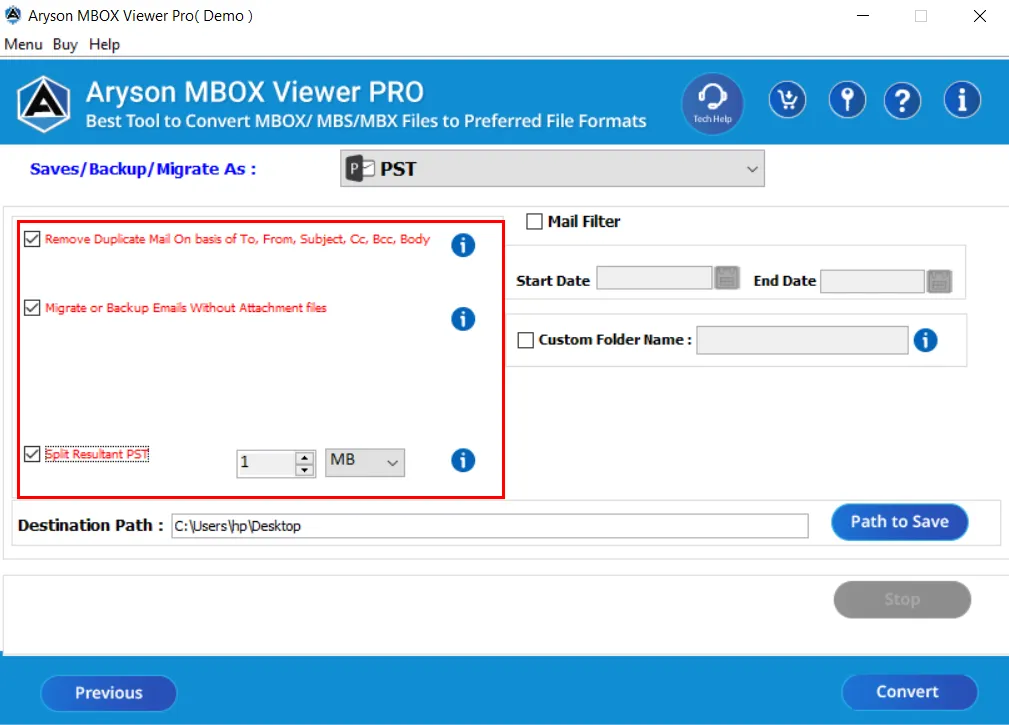Viewport: 1009px width, 725px height.
Task: Open the About info icon in header
Action: pos(962,100)
